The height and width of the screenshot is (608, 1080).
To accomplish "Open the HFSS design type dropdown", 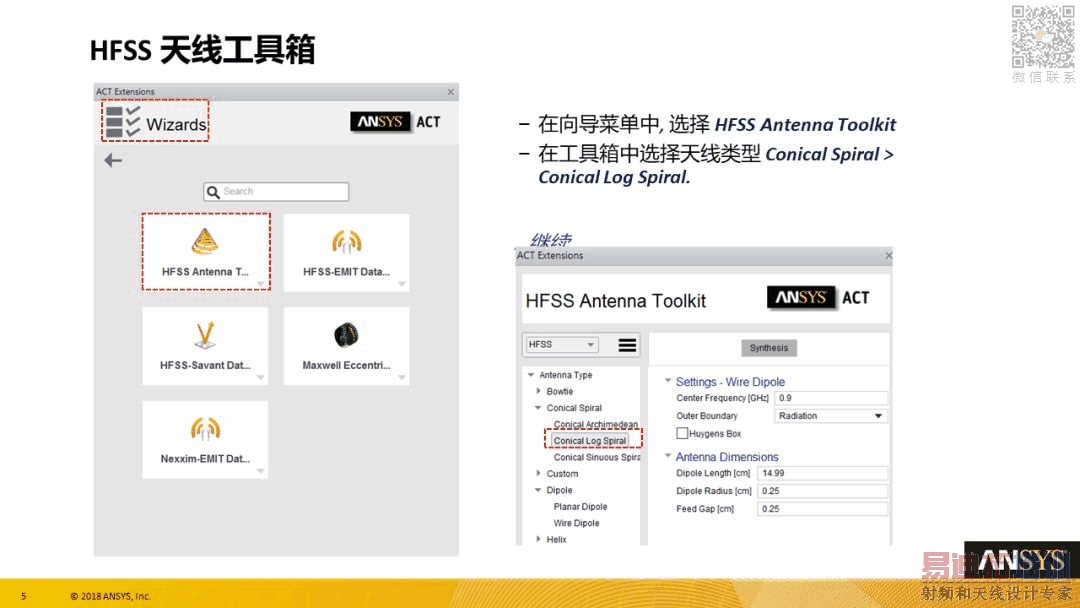I will 561,344.
